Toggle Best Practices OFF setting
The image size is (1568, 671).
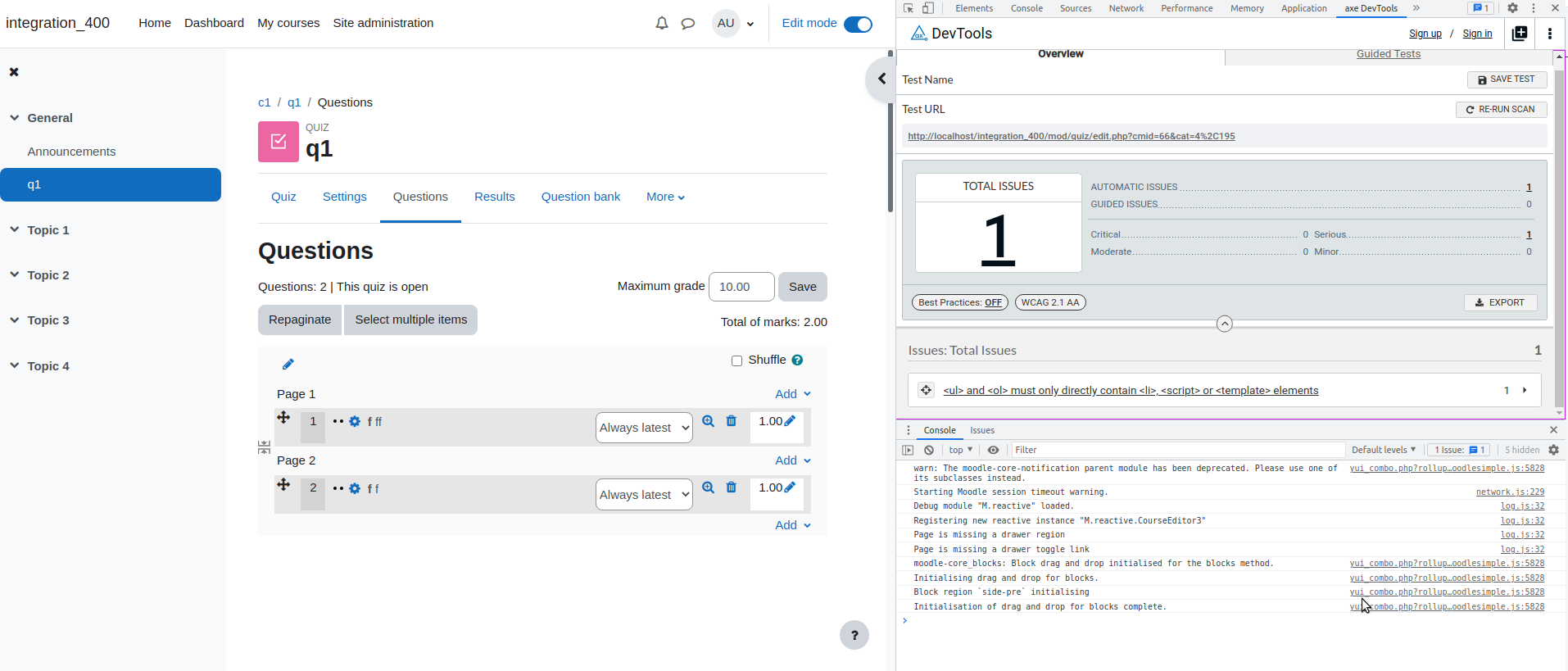[960, 302]
